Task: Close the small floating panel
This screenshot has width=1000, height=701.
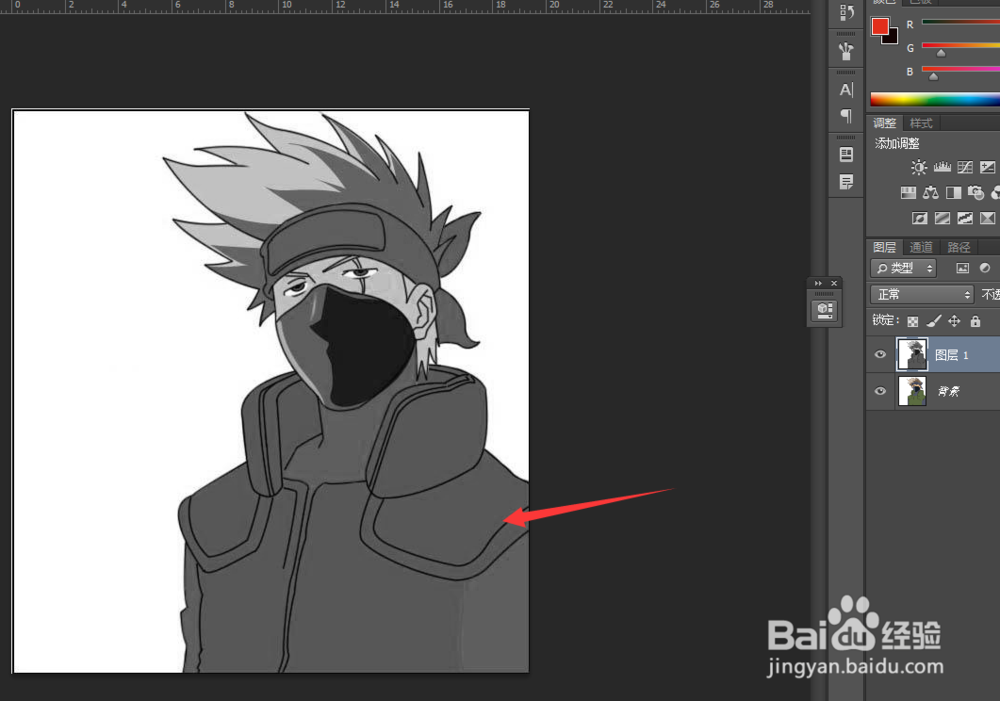Action: (x=834, y=283)
